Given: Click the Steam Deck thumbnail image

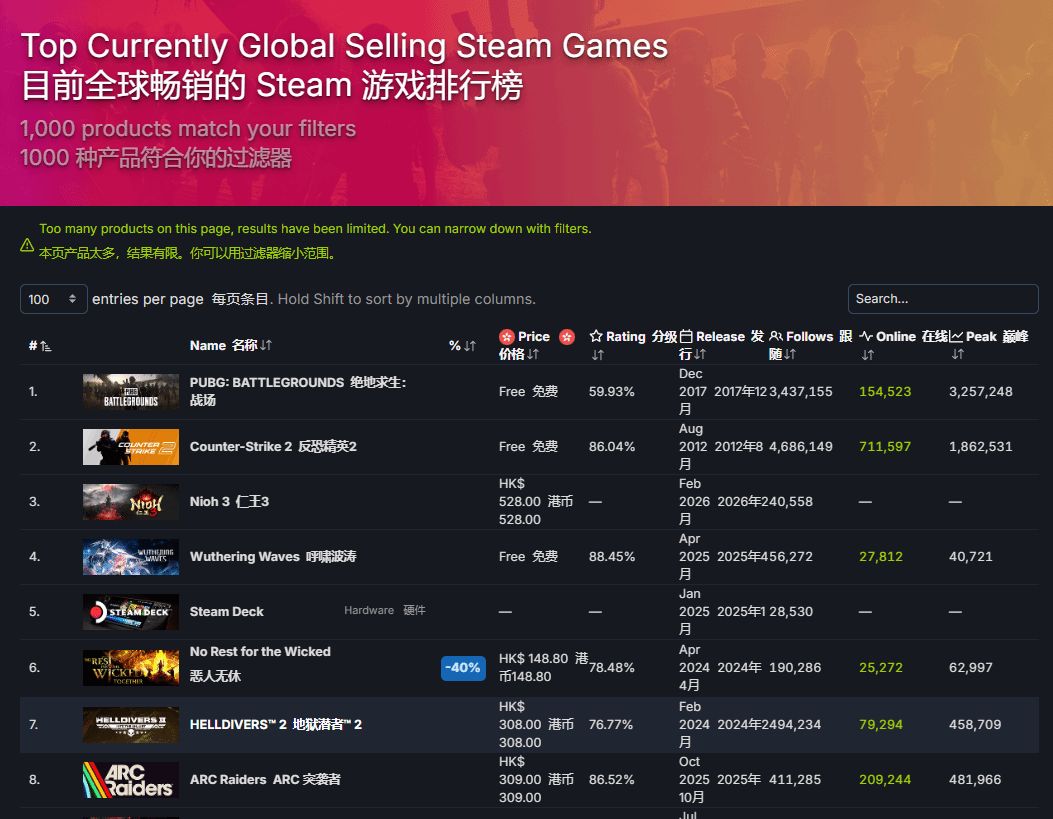Looking at the screenshot, I should click(131, 612).
